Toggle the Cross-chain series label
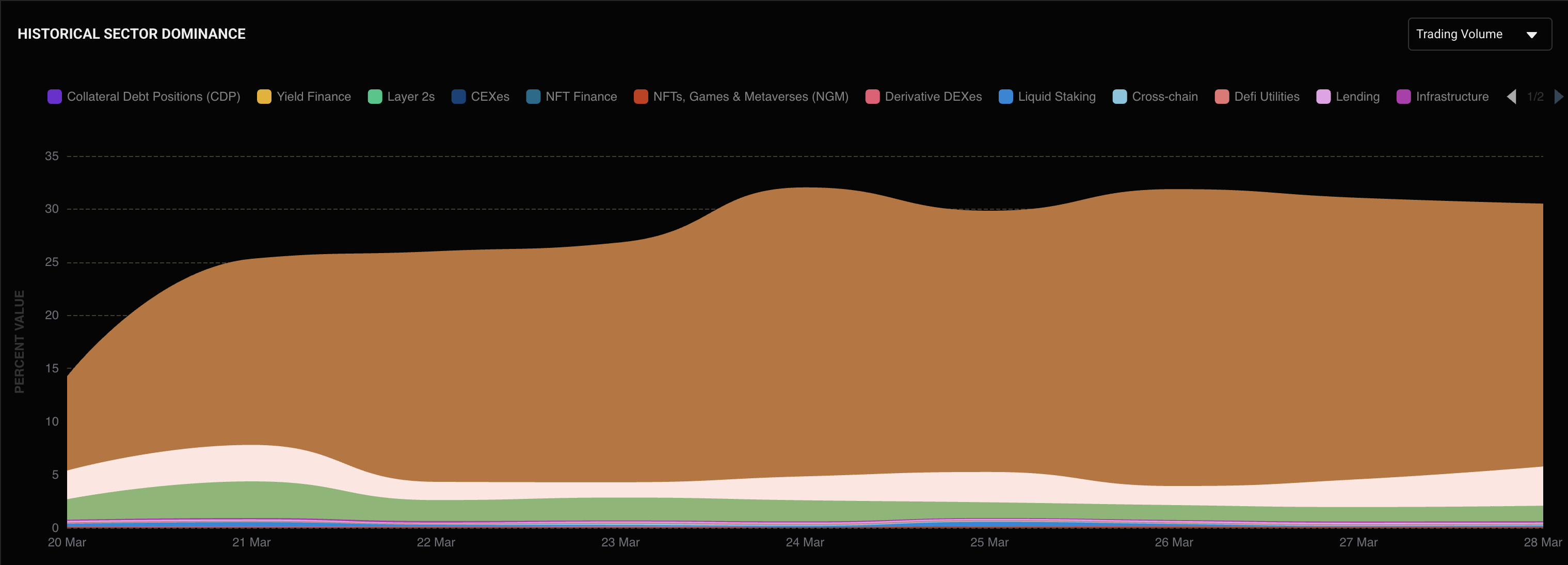This screenshot has width=1568, height=565. click(x=1164, y=97)
